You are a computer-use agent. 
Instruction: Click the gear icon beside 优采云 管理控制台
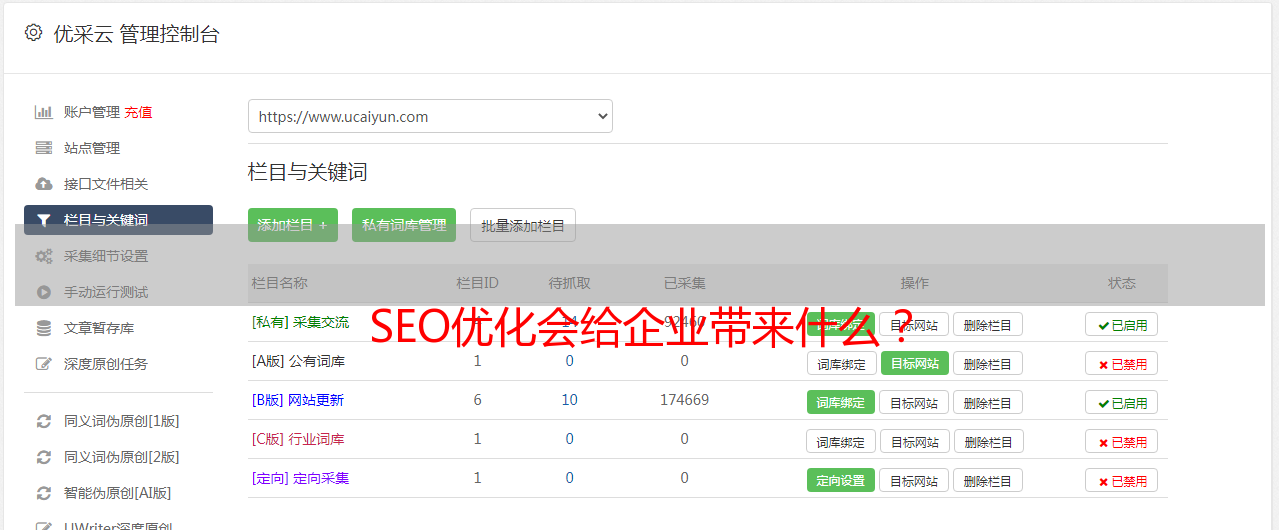pyautogui.click(x=34, y=33)
